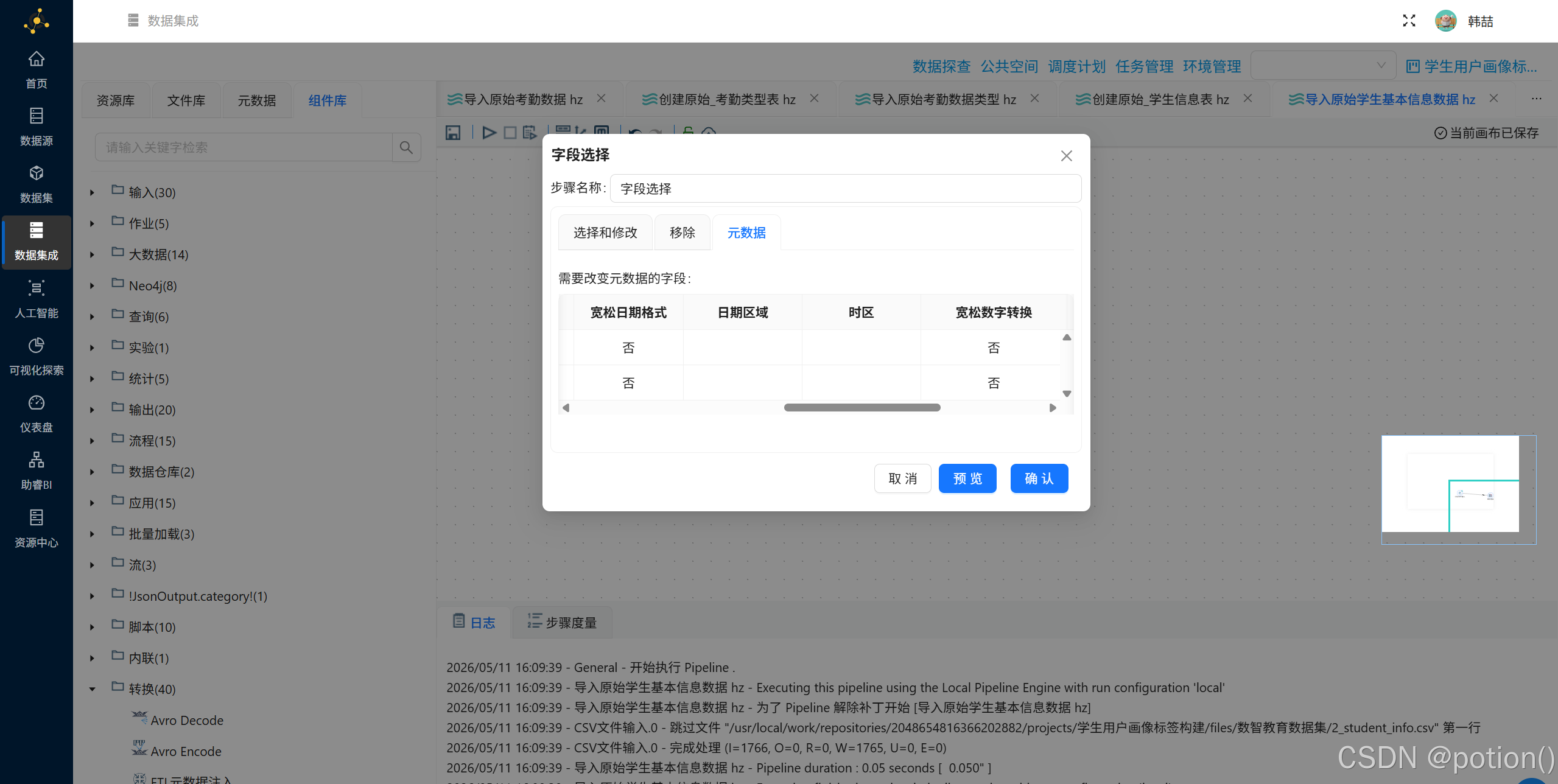1558x784 pixels.
Task: Click the canvas minimap thumbnail
Action: (1459, 489)
